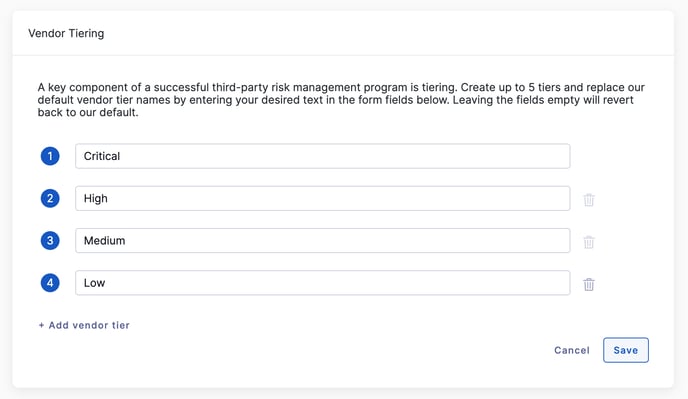Screen dimensions: 688x399
Task: Select the number 3 tier badge
Action: (50, 241)
